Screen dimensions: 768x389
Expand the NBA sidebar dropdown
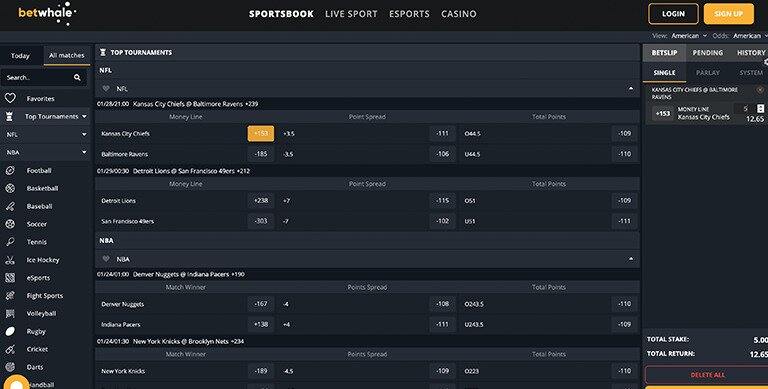[84, 152]
